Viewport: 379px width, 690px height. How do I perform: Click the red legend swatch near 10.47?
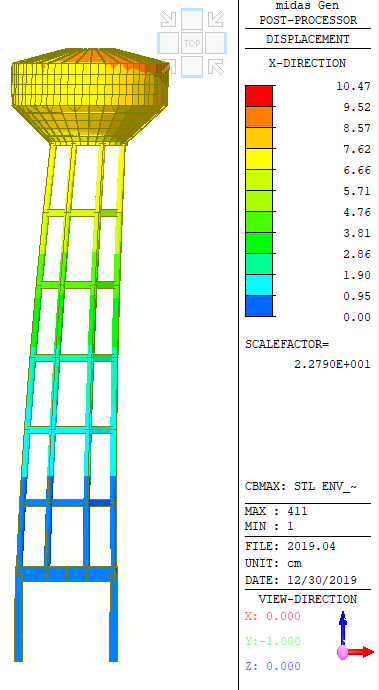[259, 96]
